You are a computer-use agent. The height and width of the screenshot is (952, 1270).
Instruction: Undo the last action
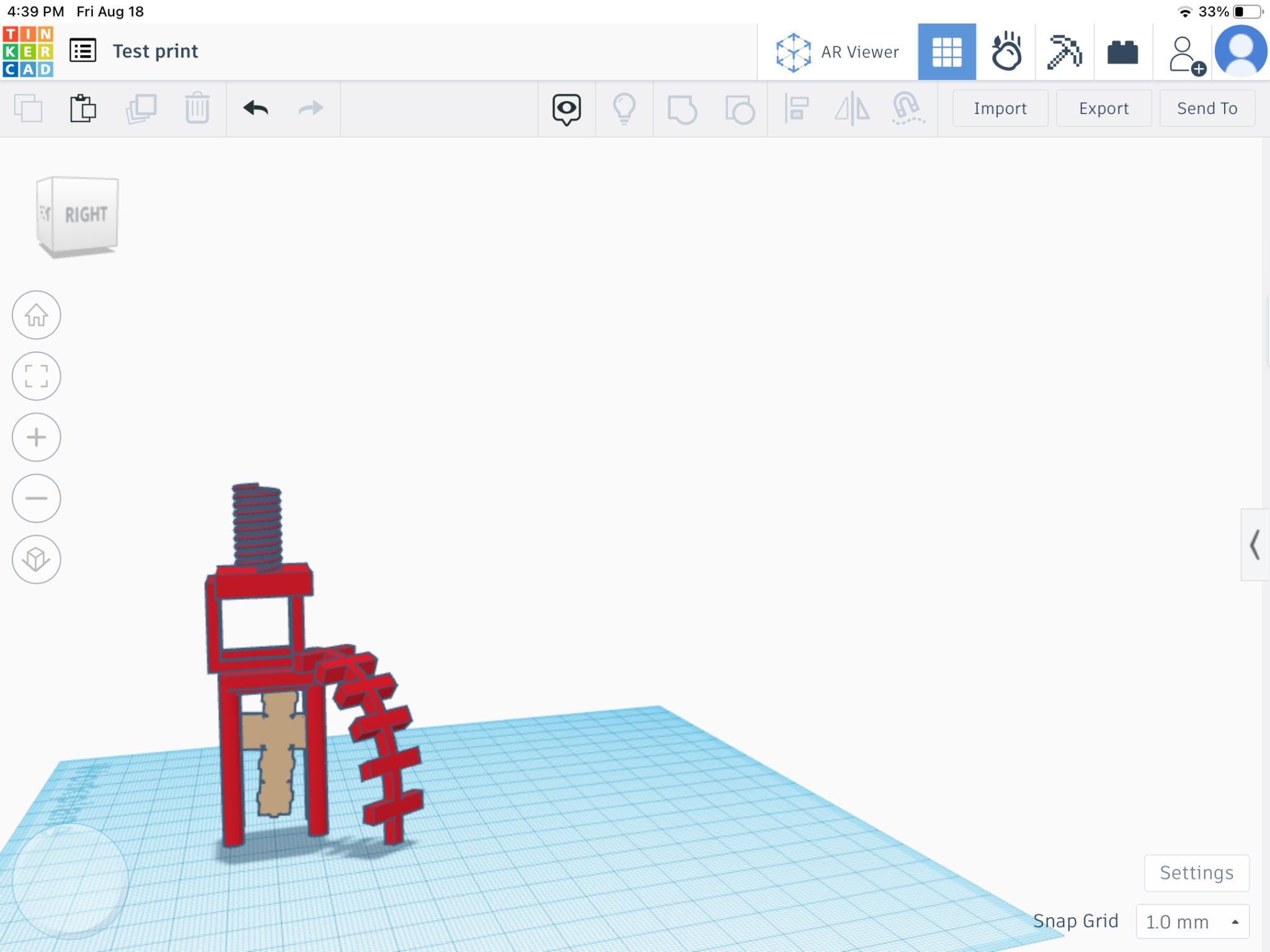click(257, 108)
